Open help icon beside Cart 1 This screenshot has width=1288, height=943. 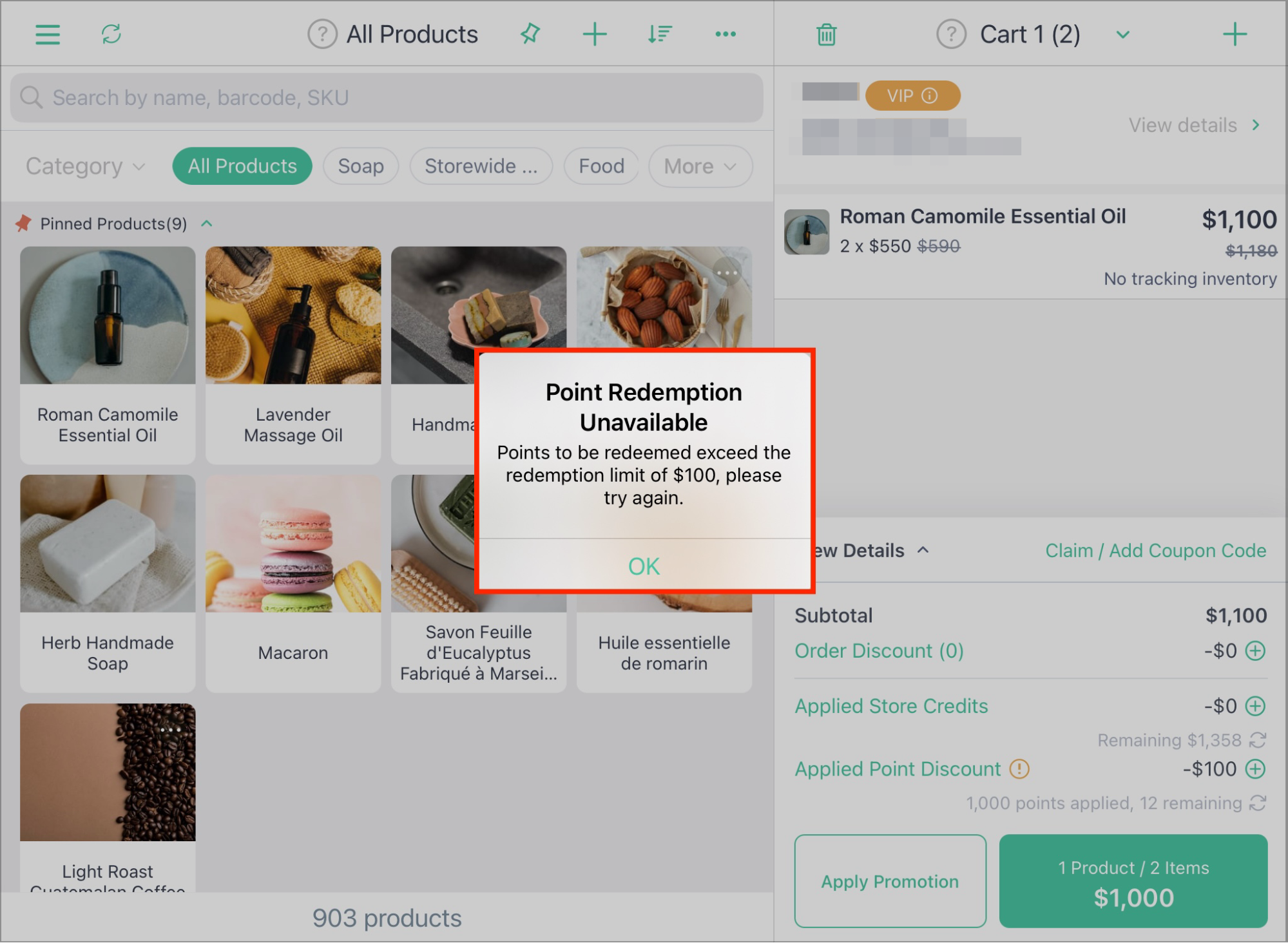(x=951, y=34)
